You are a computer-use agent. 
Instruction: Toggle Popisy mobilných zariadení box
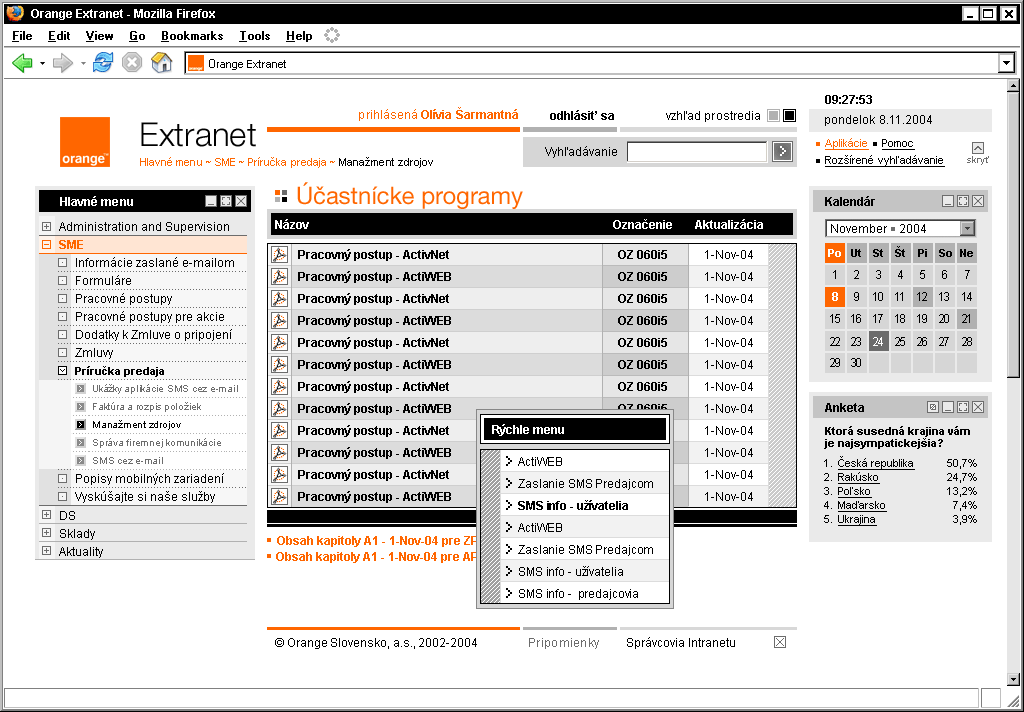(63, 478)
